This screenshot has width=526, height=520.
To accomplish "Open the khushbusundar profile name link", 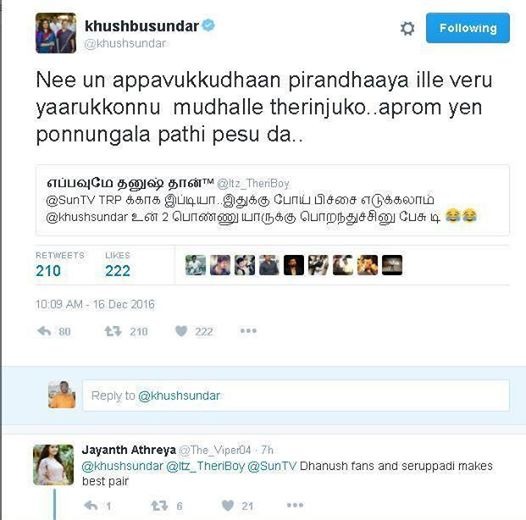I will pos(142,26).
